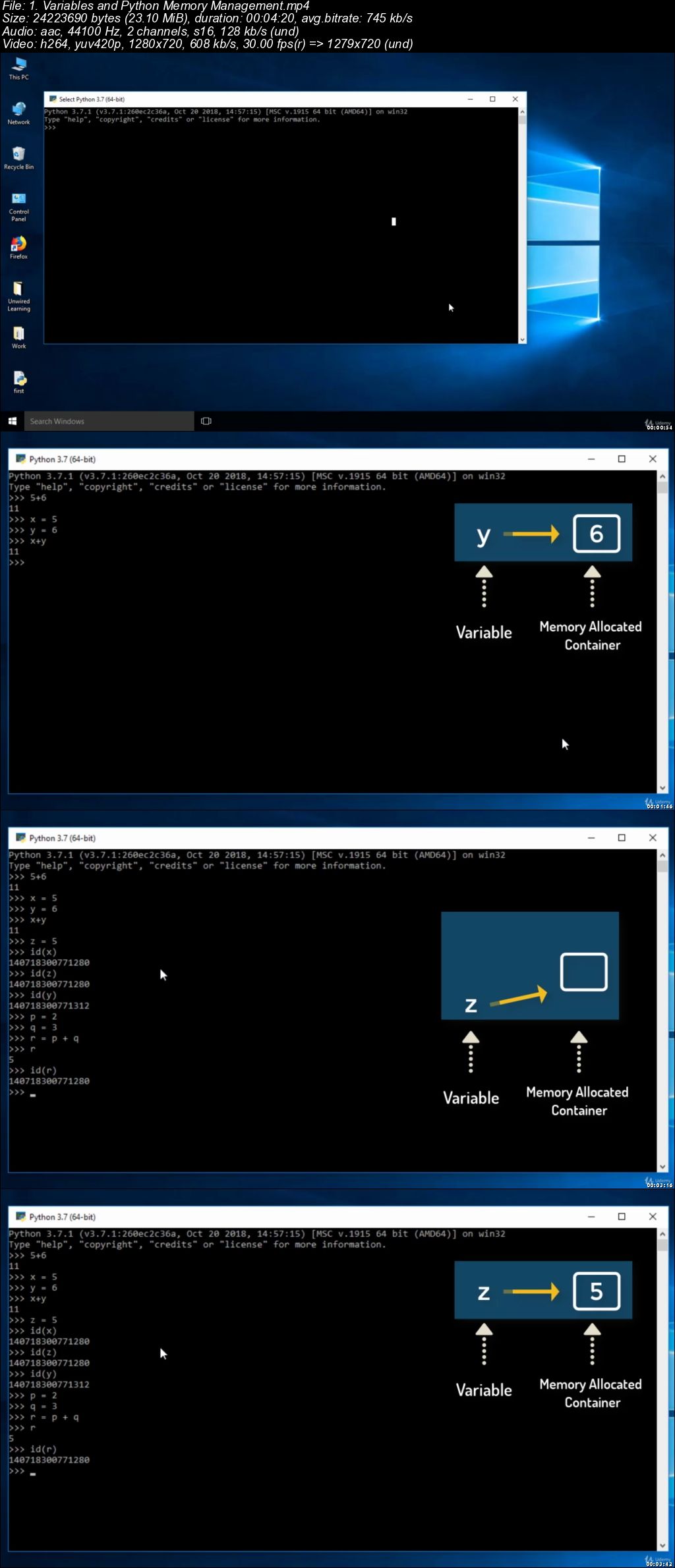Click scroll-up arrow in the y diagram console
The width and height of the screenshot is (675, 1568).
click(x=662, y=476)
